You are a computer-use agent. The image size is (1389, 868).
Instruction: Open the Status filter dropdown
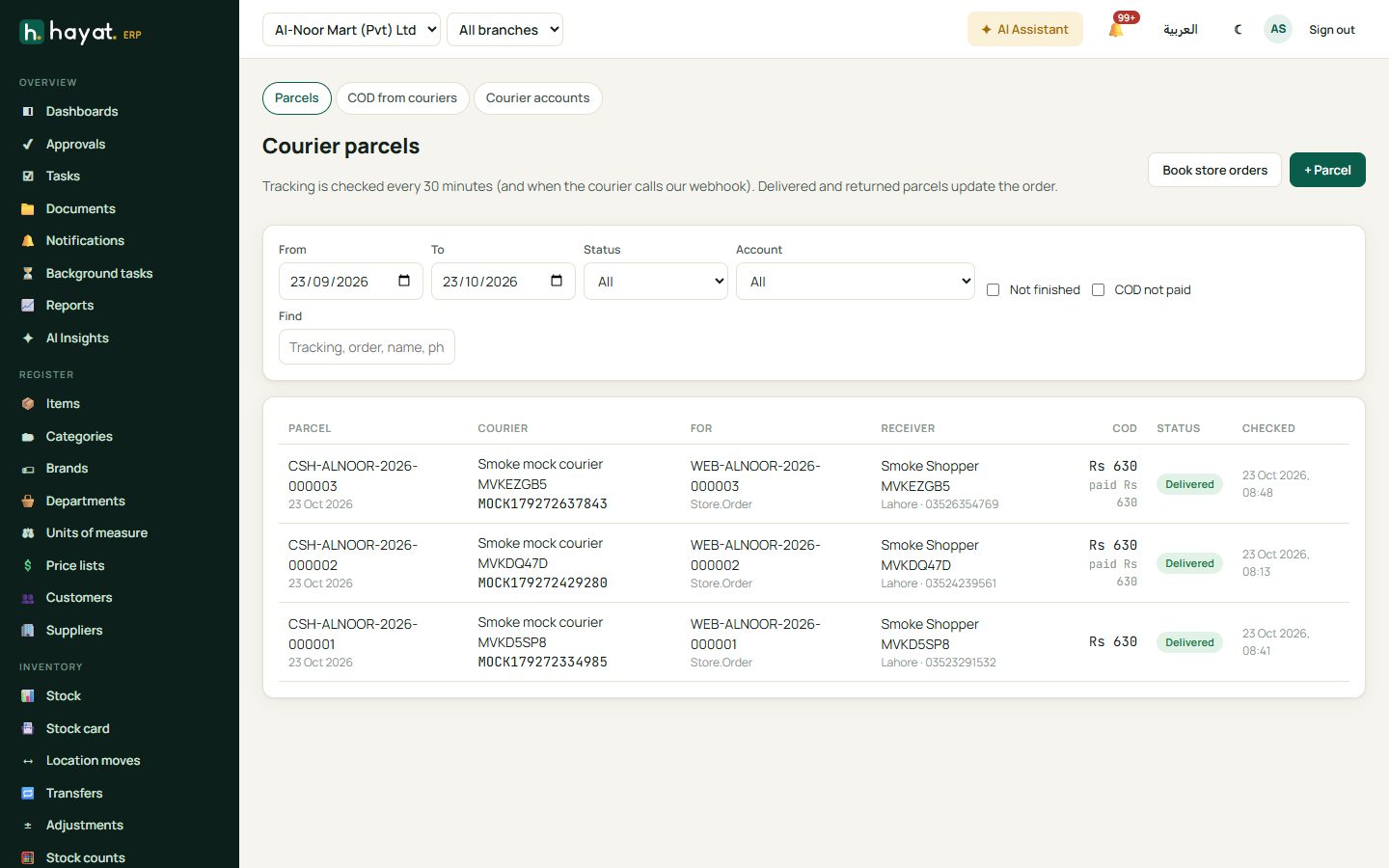(656, 282)
